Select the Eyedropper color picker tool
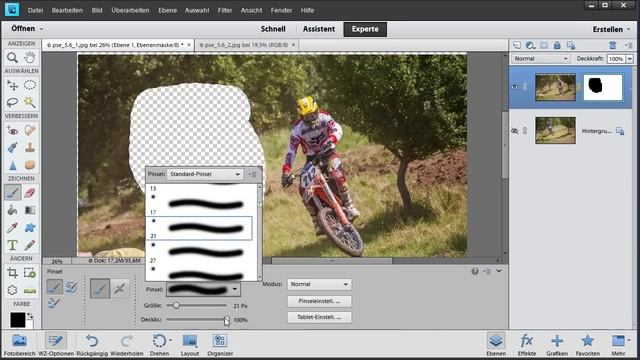Screen dimensions: 640x360 [x=12, y=228]
